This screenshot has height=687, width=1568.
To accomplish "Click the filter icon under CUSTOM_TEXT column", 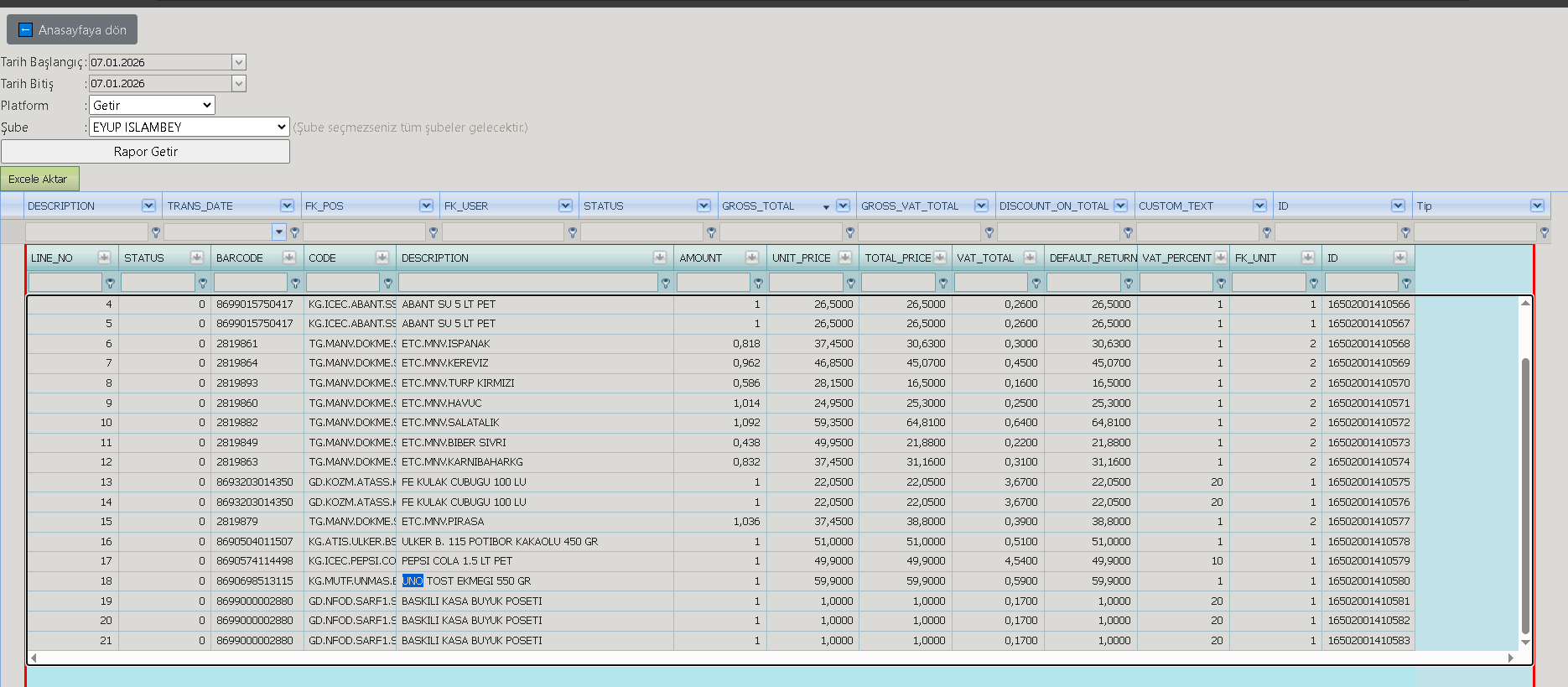I will 1266,232.
